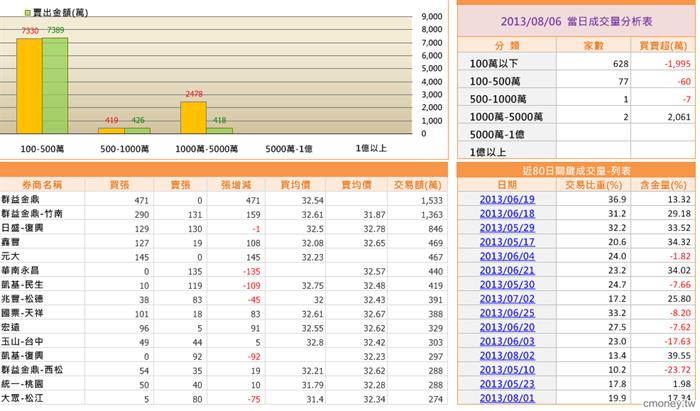Click the green 418 bar in chart
Screen dimensions: 700x411
click(220, 131)
